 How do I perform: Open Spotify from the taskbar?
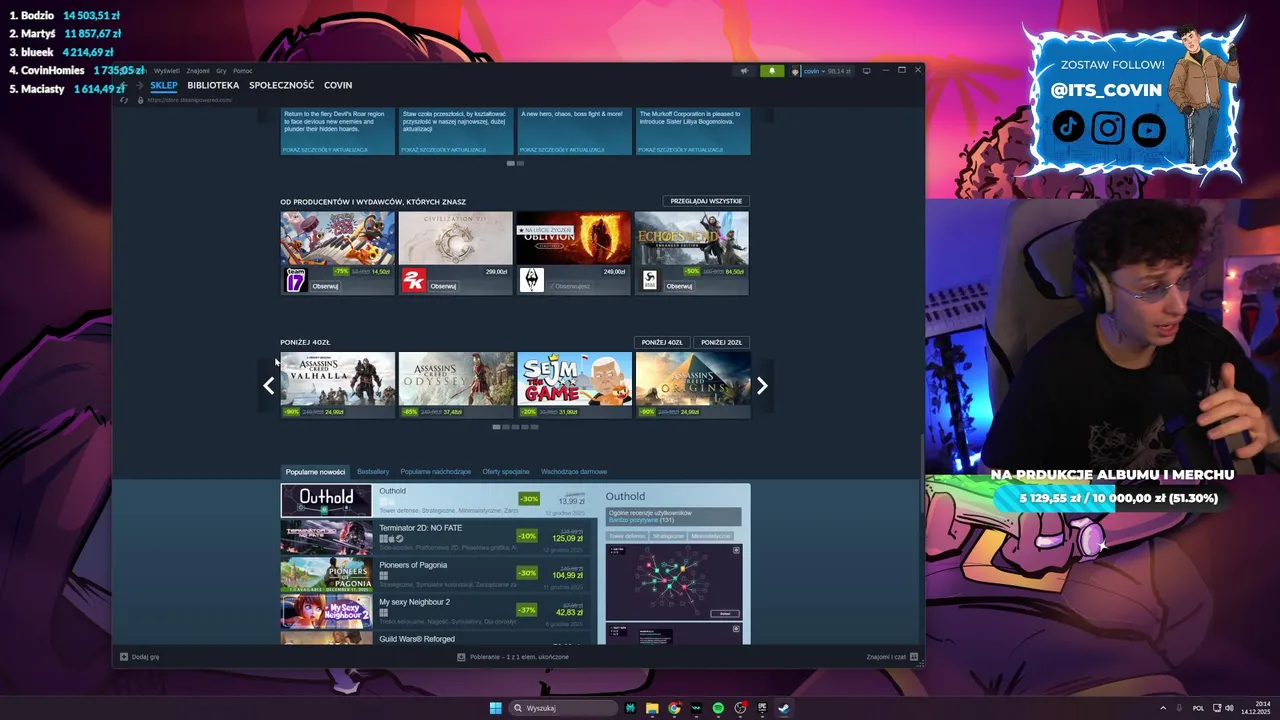[x=718, y=708]
